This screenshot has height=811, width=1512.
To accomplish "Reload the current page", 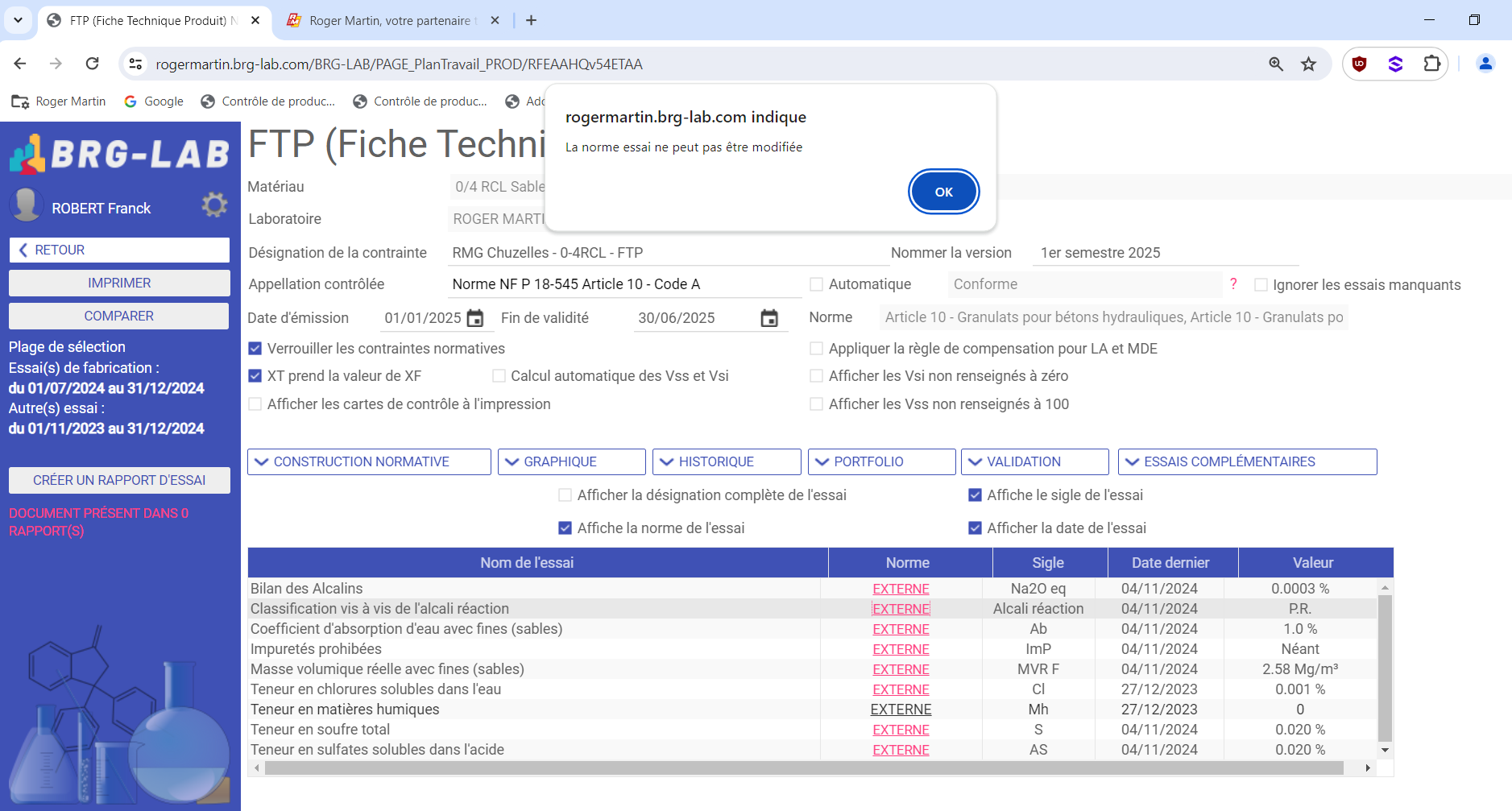I will point(93,64).
